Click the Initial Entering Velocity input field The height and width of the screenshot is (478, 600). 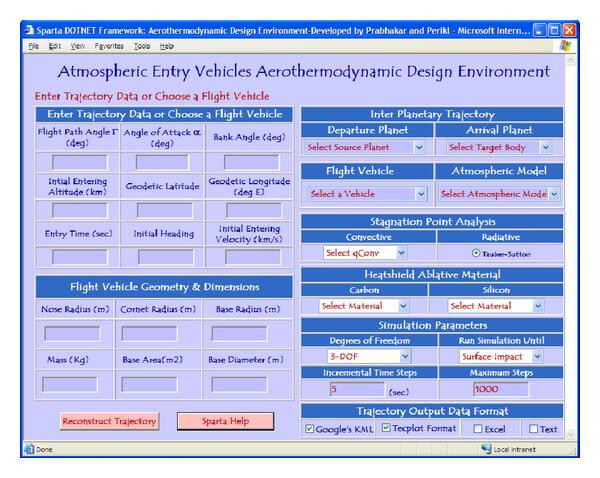tap(253, 257)
